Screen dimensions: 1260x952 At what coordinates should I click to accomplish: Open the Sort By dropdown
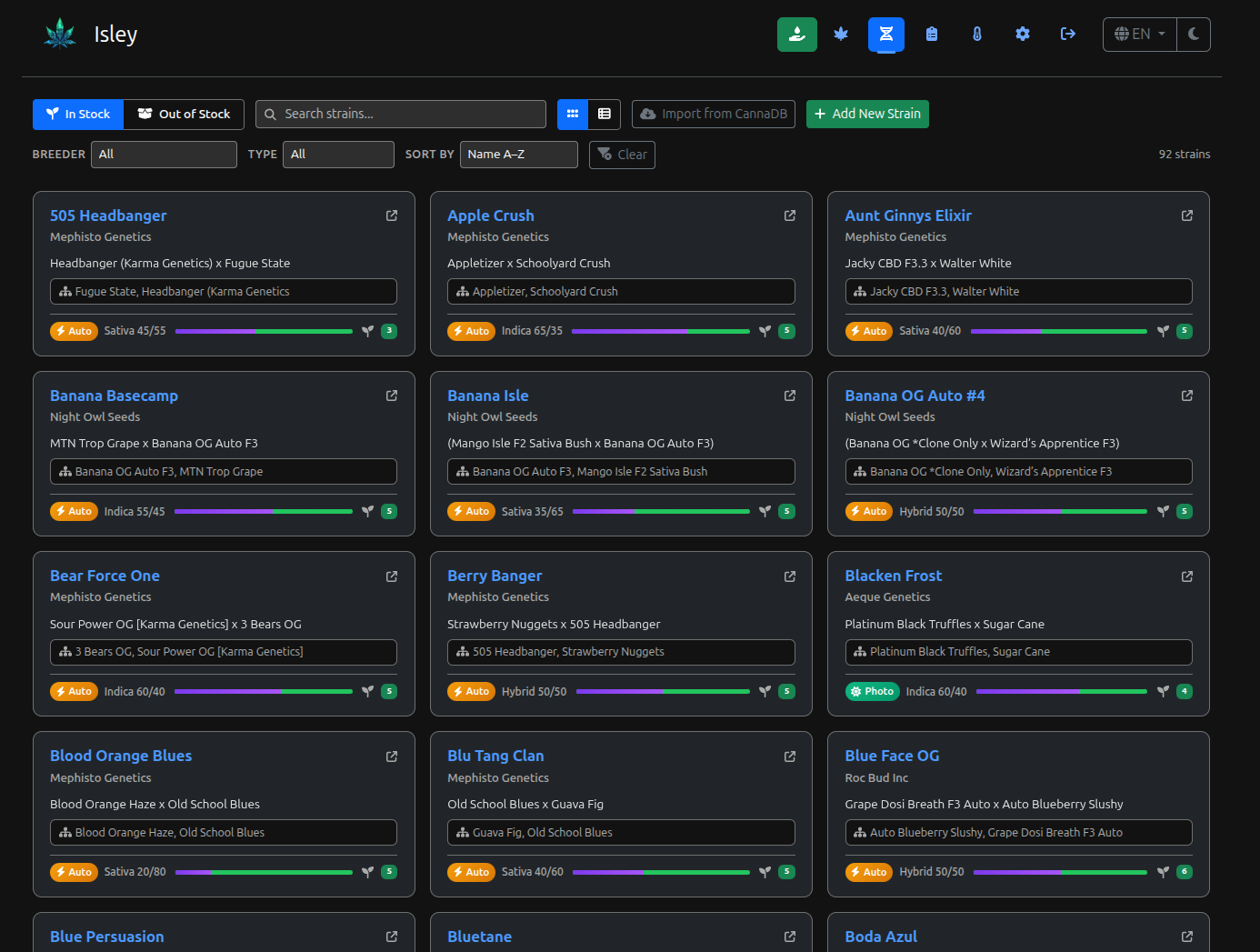(519, 155)
